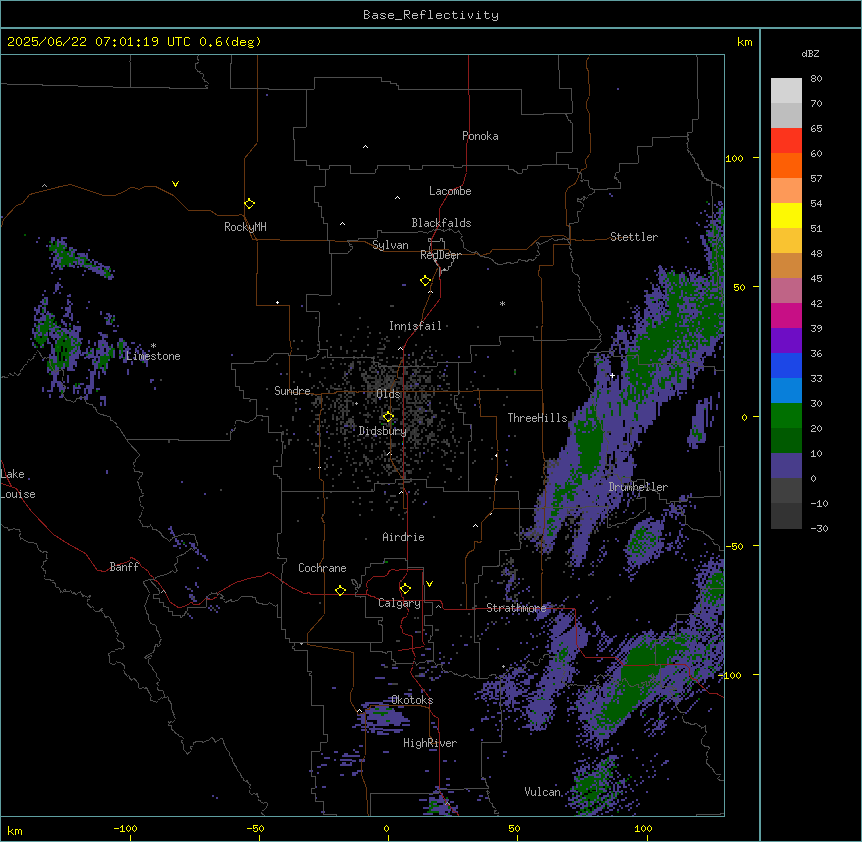Click the magenta 42 dBZ legend swatch
Image resolution: width=862 pixels, height=842 pixels.
(786, 315)
